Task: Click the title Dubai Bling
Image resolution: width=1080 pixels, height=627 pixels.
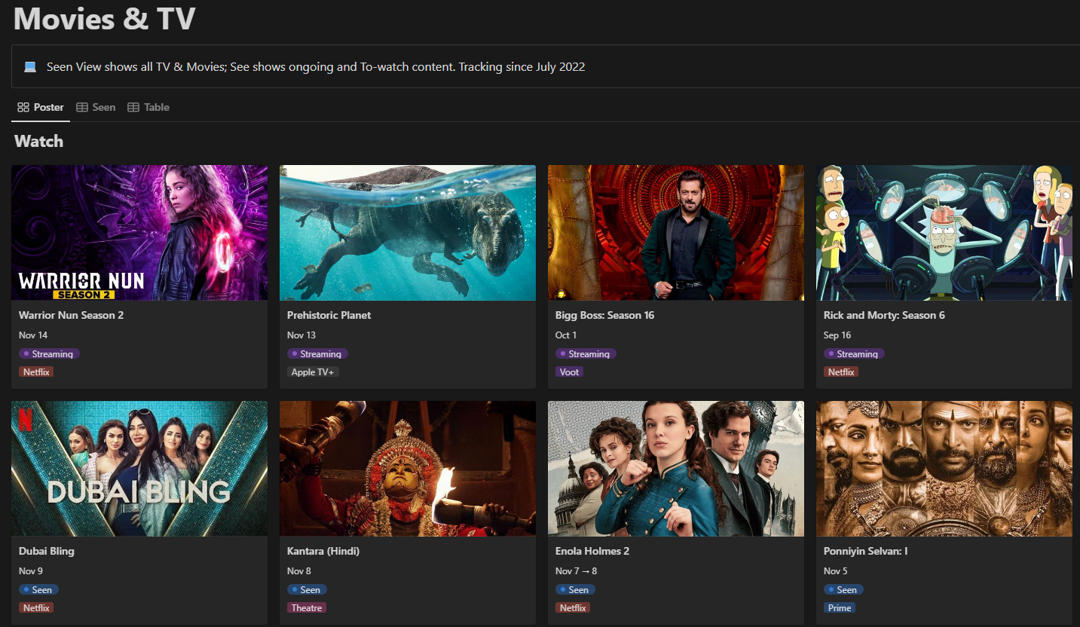Action: pyautogui.click(x=46, y=551)
